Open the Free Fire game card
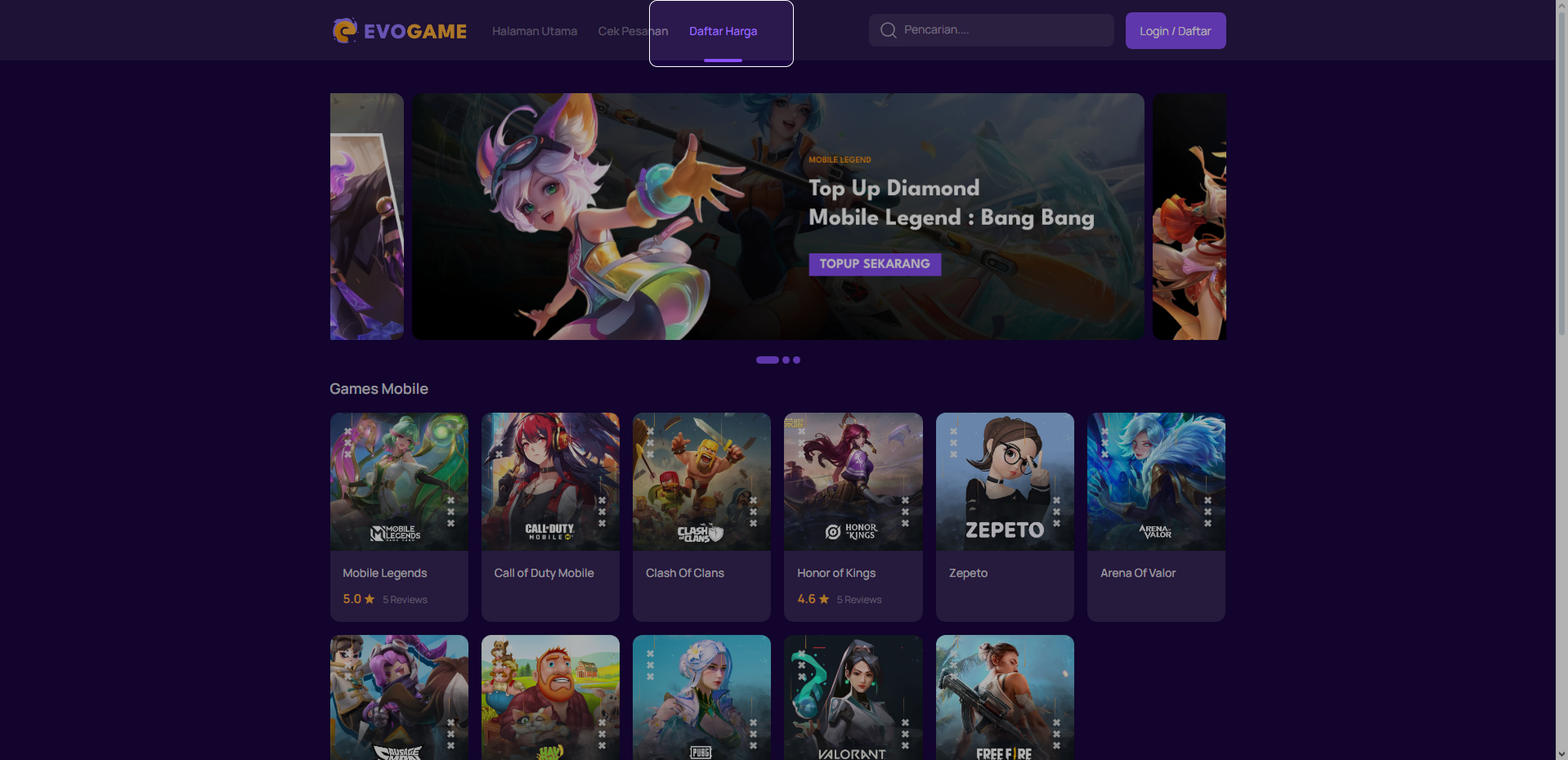The image size is (1568, 760). point(1005,697)
